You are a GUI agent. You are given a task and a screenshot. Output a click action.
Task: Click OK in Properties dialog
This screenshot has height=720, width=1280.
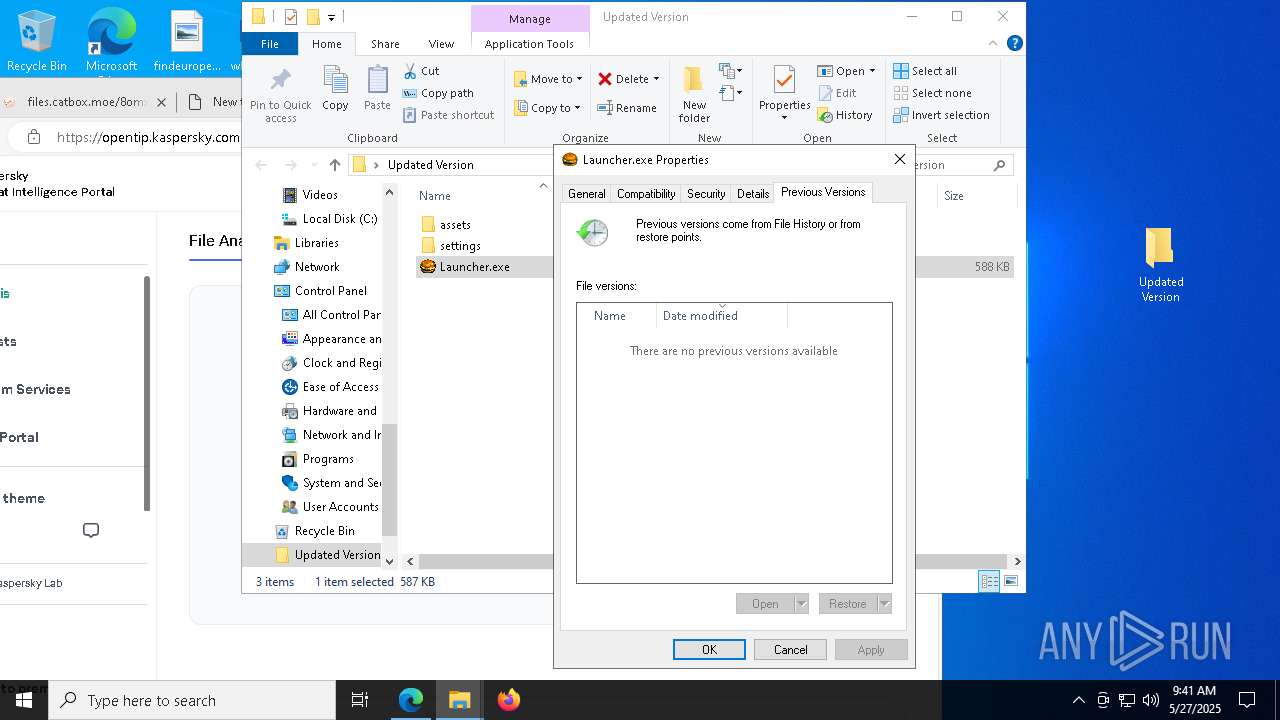click(709, 650)
